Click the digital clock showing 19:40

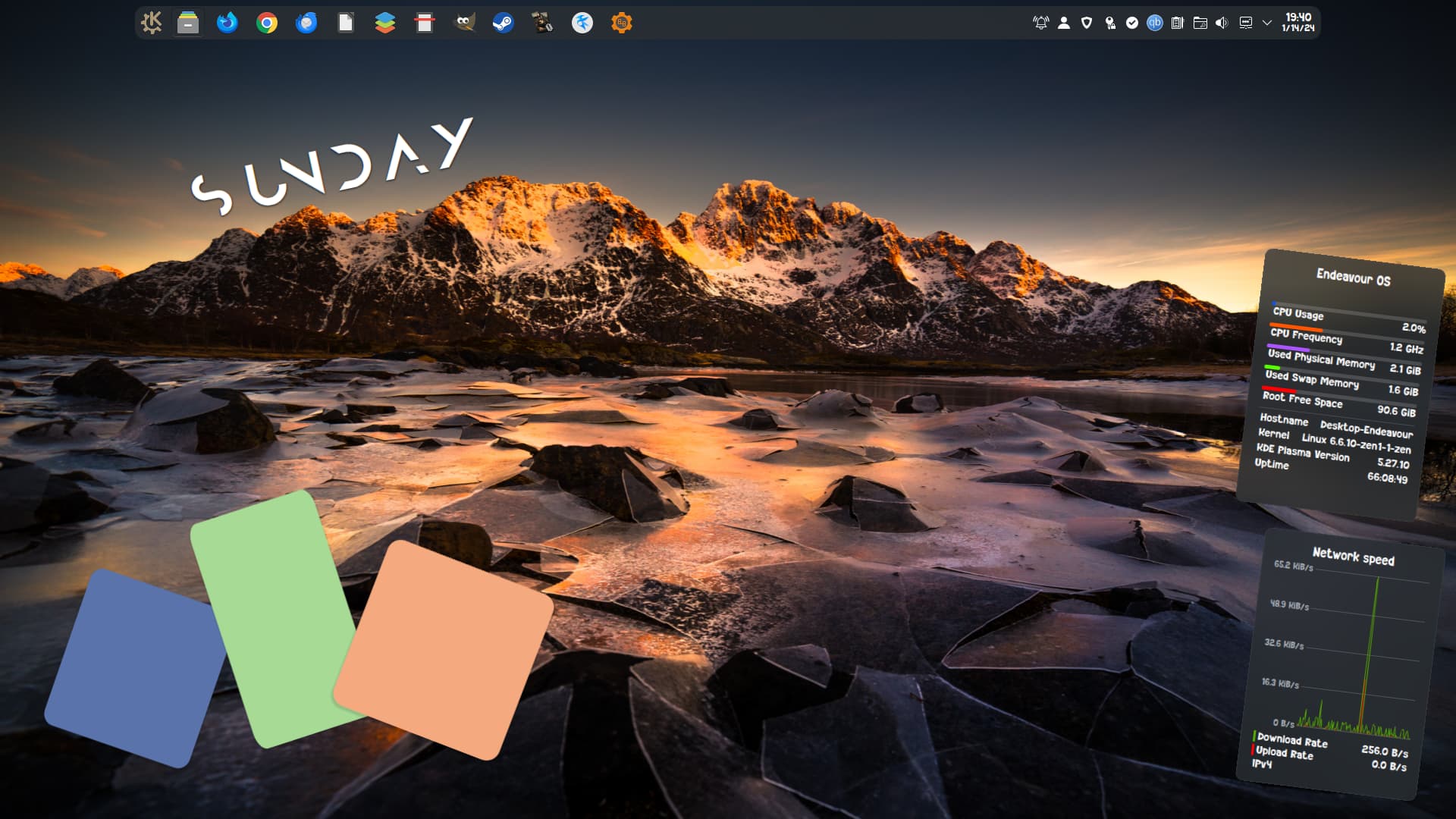[1298, 22]
